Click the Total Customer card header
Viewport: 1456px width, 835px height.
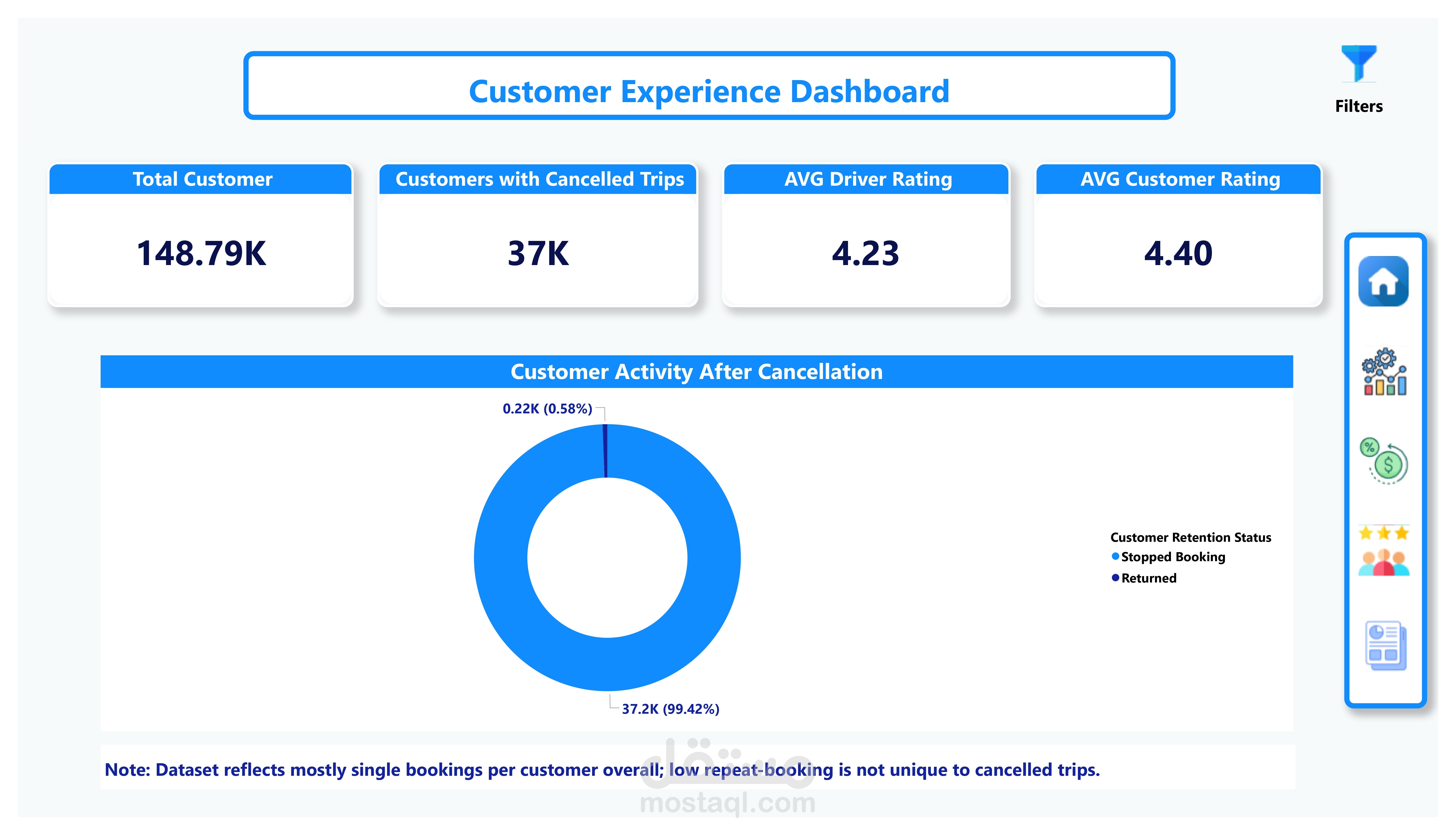(201, 179)
